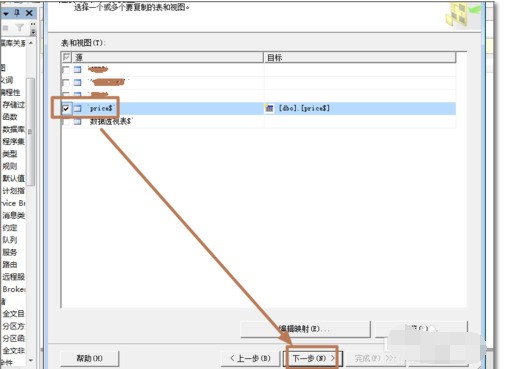Viewport: 505px width, 369px height.
Task: Open the 编辑映射(E)... dialog
Action: click(305, 329)
